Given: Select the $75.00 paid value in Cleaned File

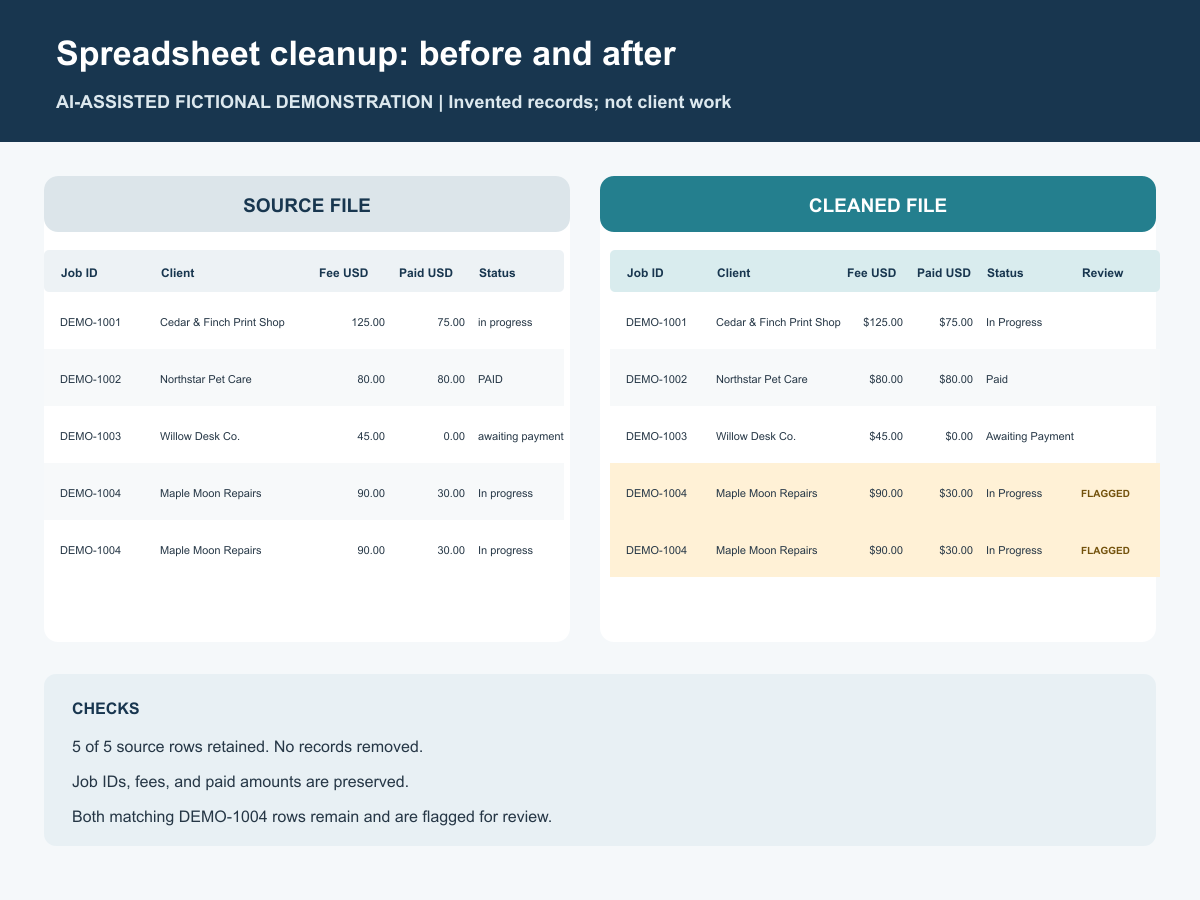Looking at the screenshot, I should pos(956,322).
